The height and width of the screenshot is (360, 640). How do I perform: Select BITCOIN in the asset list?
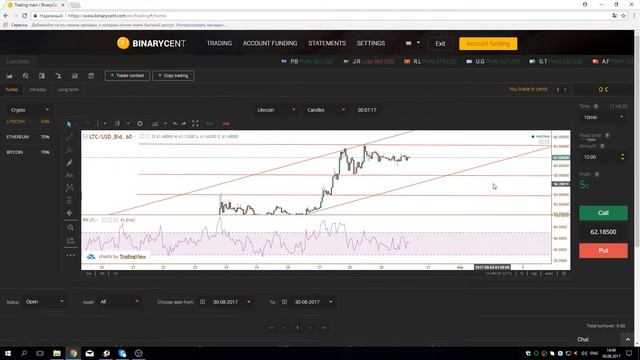pyautogui.click(x=27, y=152)
